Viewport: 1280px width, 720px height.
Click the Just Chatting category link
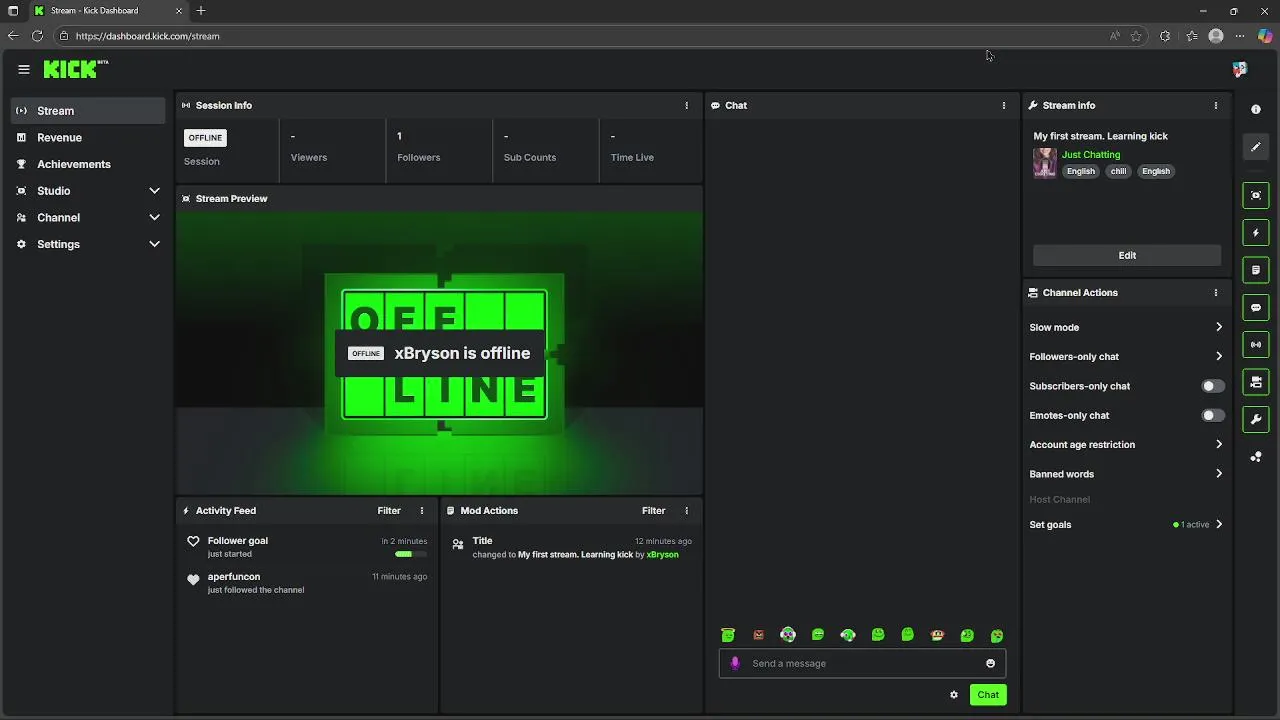coord(1091,155)
